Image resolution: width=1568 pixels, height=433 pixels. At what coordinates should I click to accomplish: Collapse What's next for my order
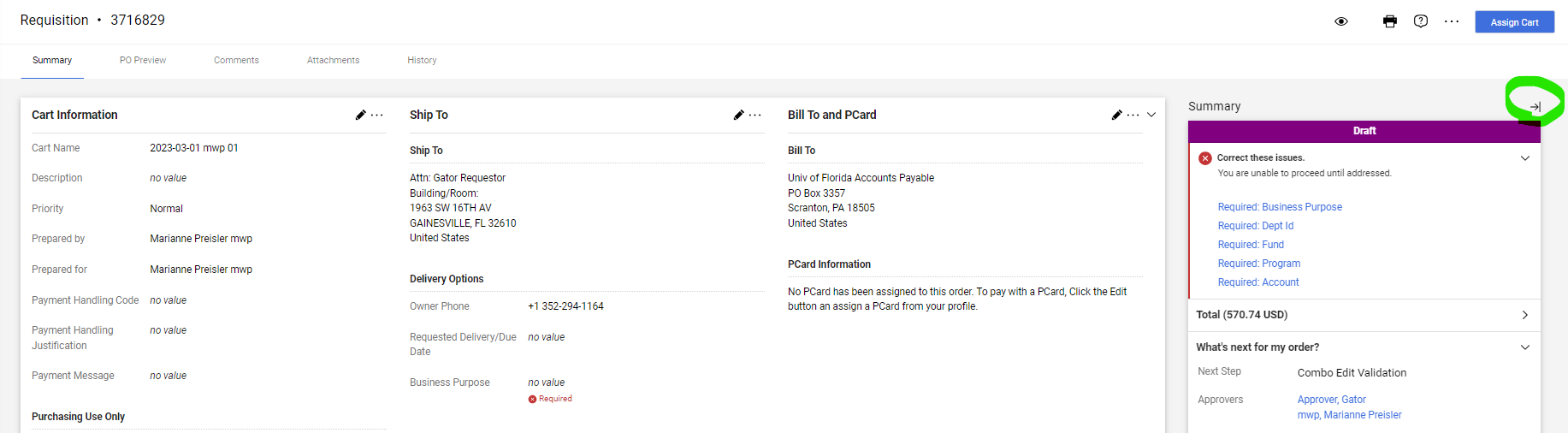tap(1525, 347)
